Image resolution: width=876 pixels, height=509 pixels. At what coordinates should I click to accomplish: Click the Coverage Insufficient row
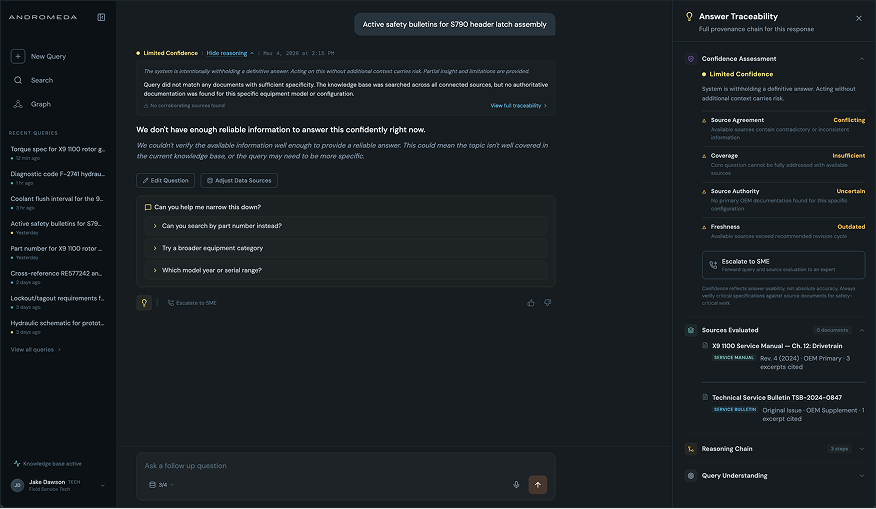783,164
